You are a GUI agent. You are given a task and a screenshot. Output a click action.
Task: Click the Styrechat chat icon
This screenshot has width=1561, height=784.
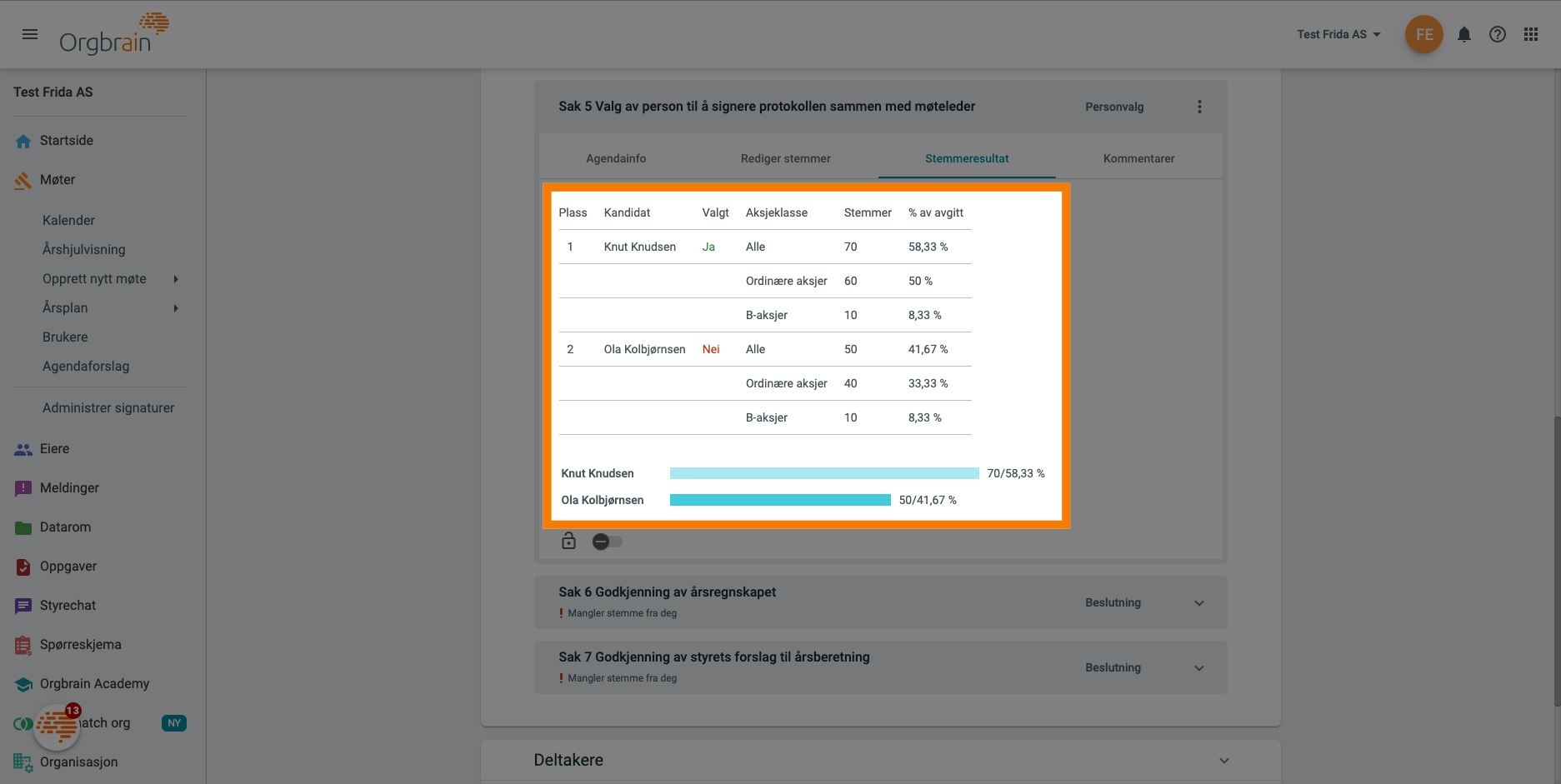click(23, 606)
